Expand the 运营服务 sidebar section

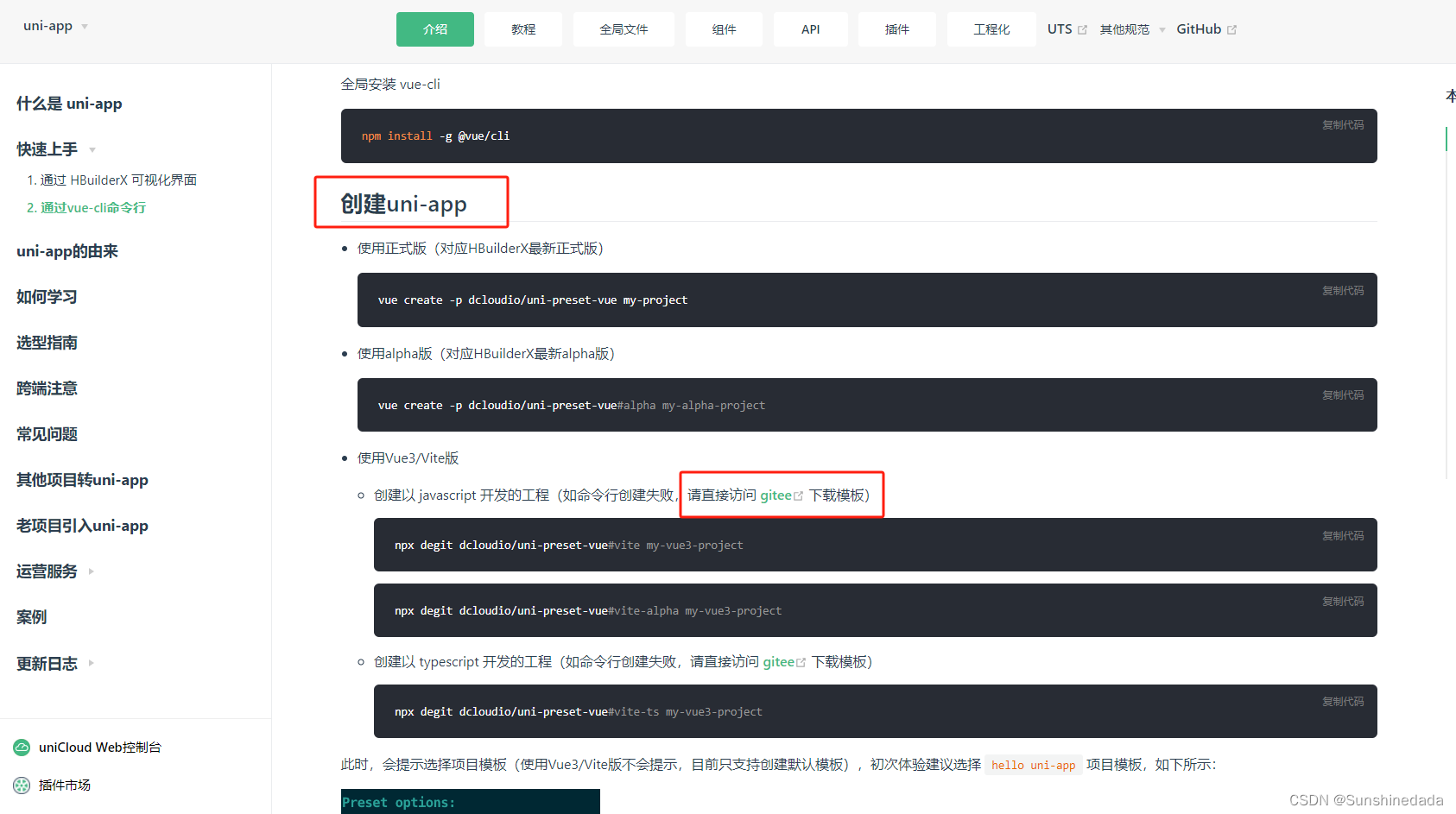[x=91, y=571]
